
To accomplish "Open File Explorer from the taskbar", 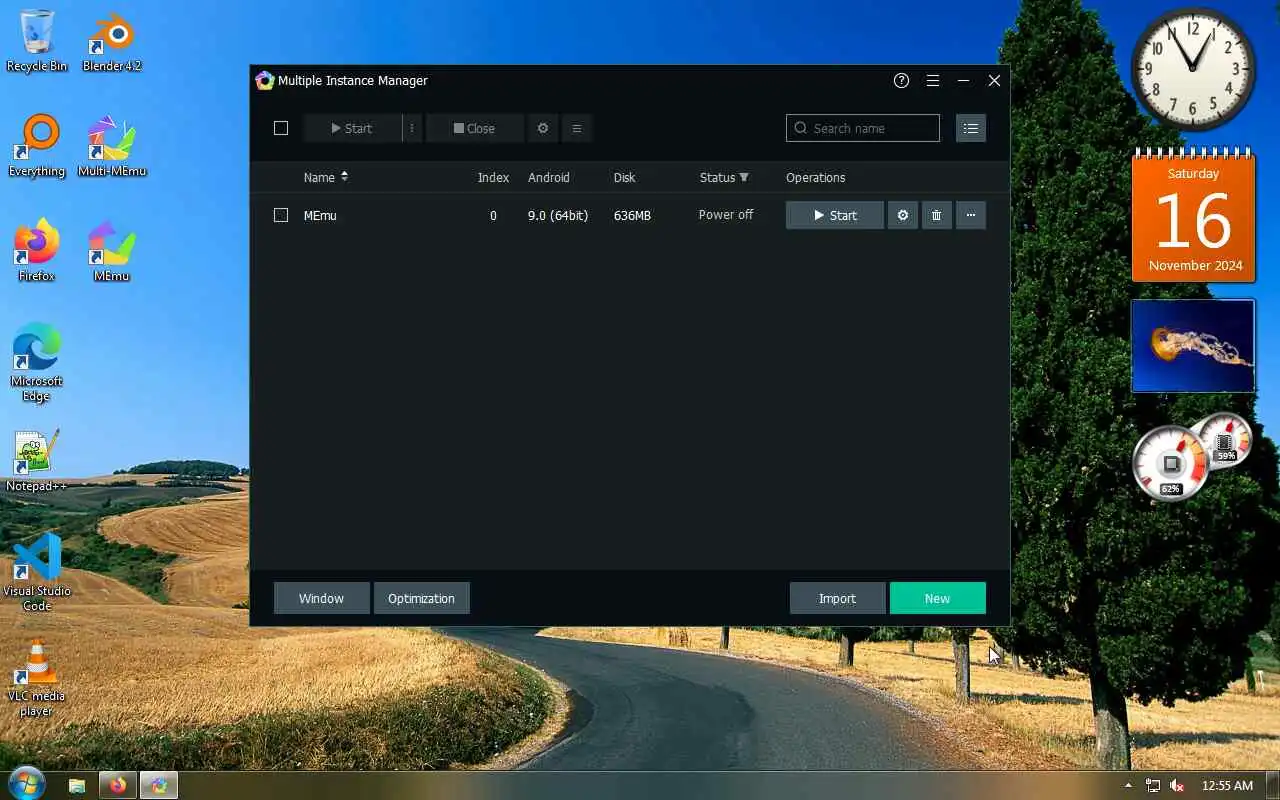I will coord(77,785).
